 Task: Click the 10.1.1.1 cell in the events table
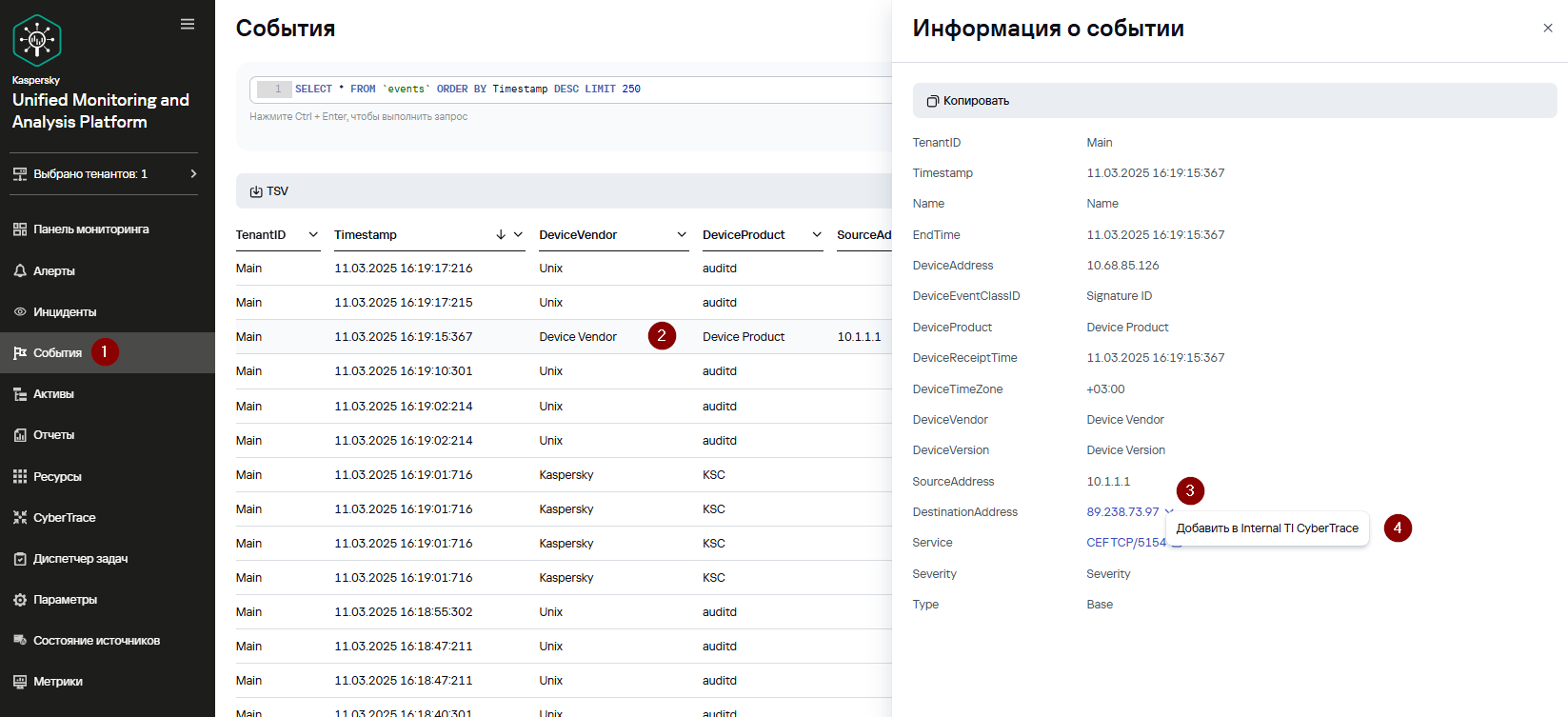coord(860,337)
